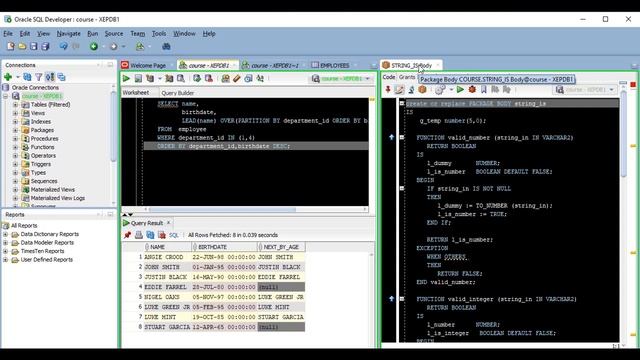
Task: Click the print icon in Query Result toolbar
Action: 139,235
